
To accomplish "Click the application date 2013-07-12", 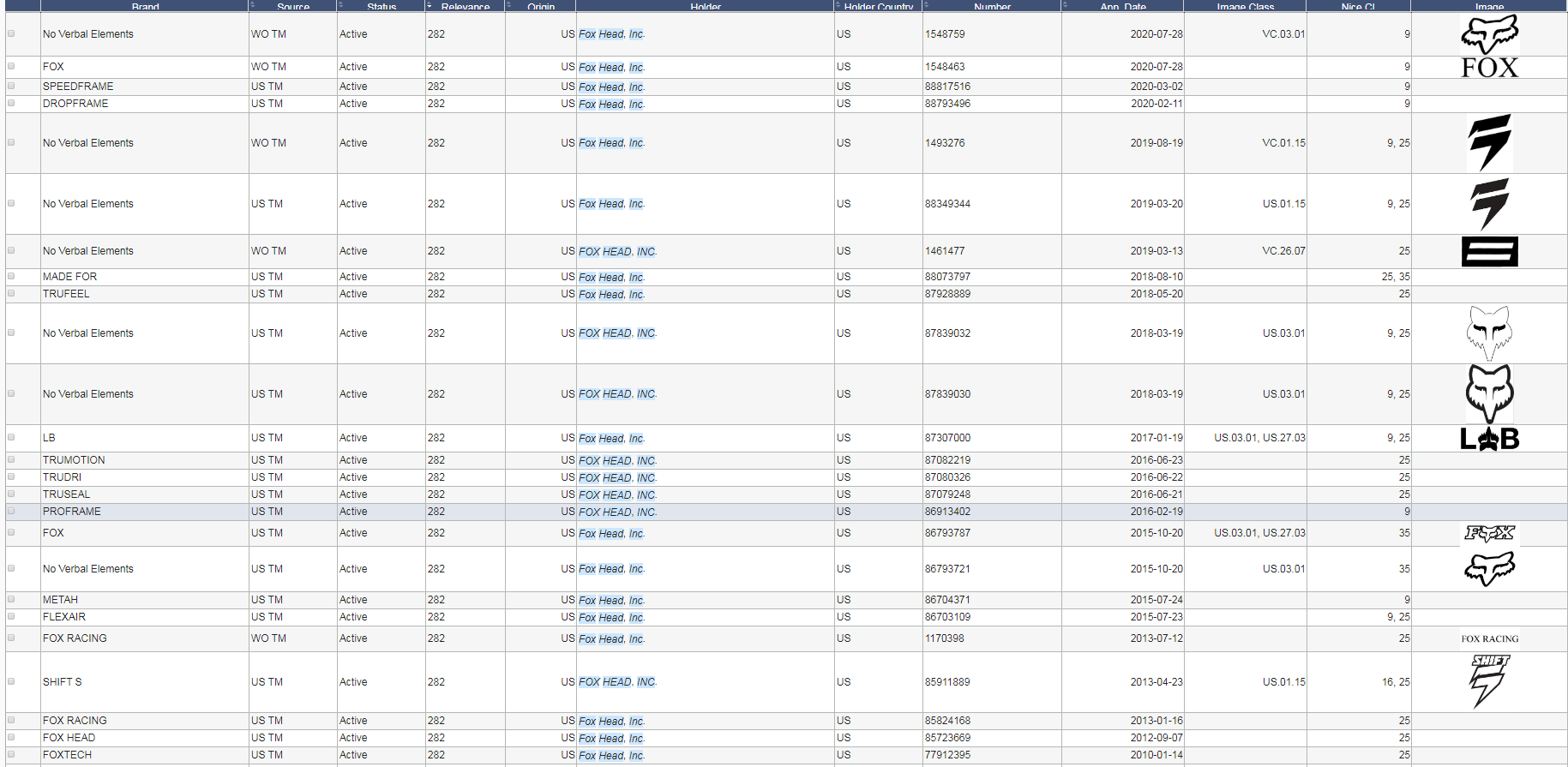I will click(1156, 638).
